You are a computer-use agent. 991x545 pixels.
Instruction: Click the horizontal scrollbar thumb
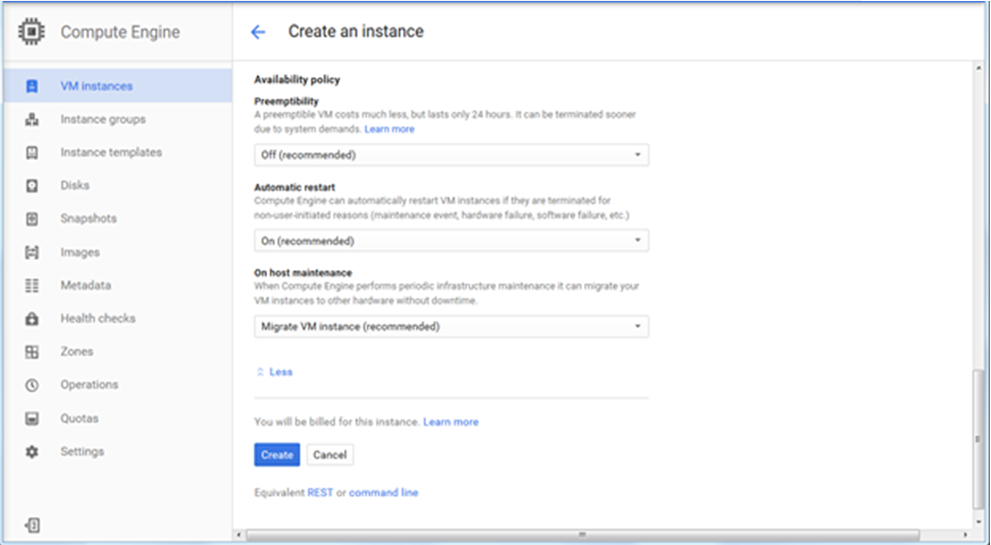coord(583,535)
